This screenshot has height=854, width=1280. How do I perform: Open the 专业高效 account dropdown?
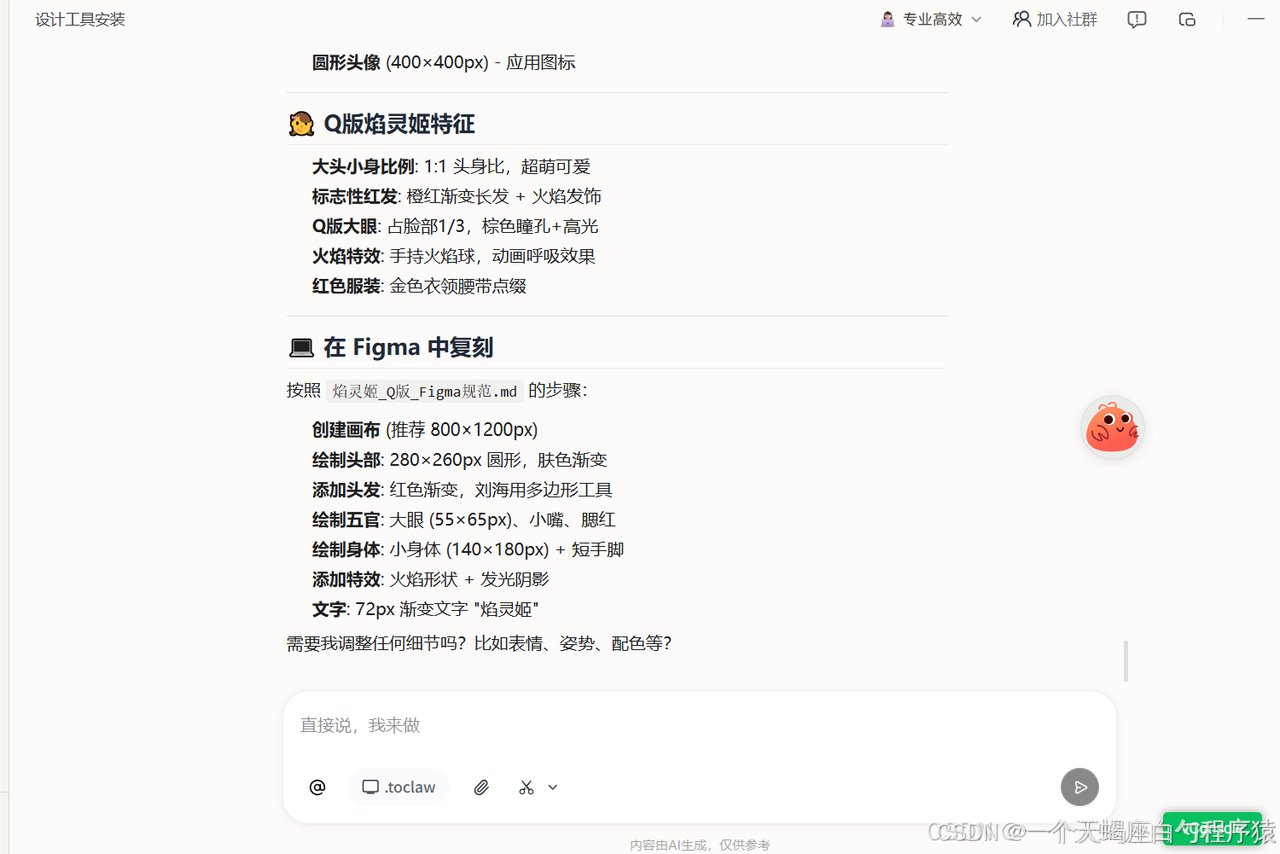(x=930, y=19)
